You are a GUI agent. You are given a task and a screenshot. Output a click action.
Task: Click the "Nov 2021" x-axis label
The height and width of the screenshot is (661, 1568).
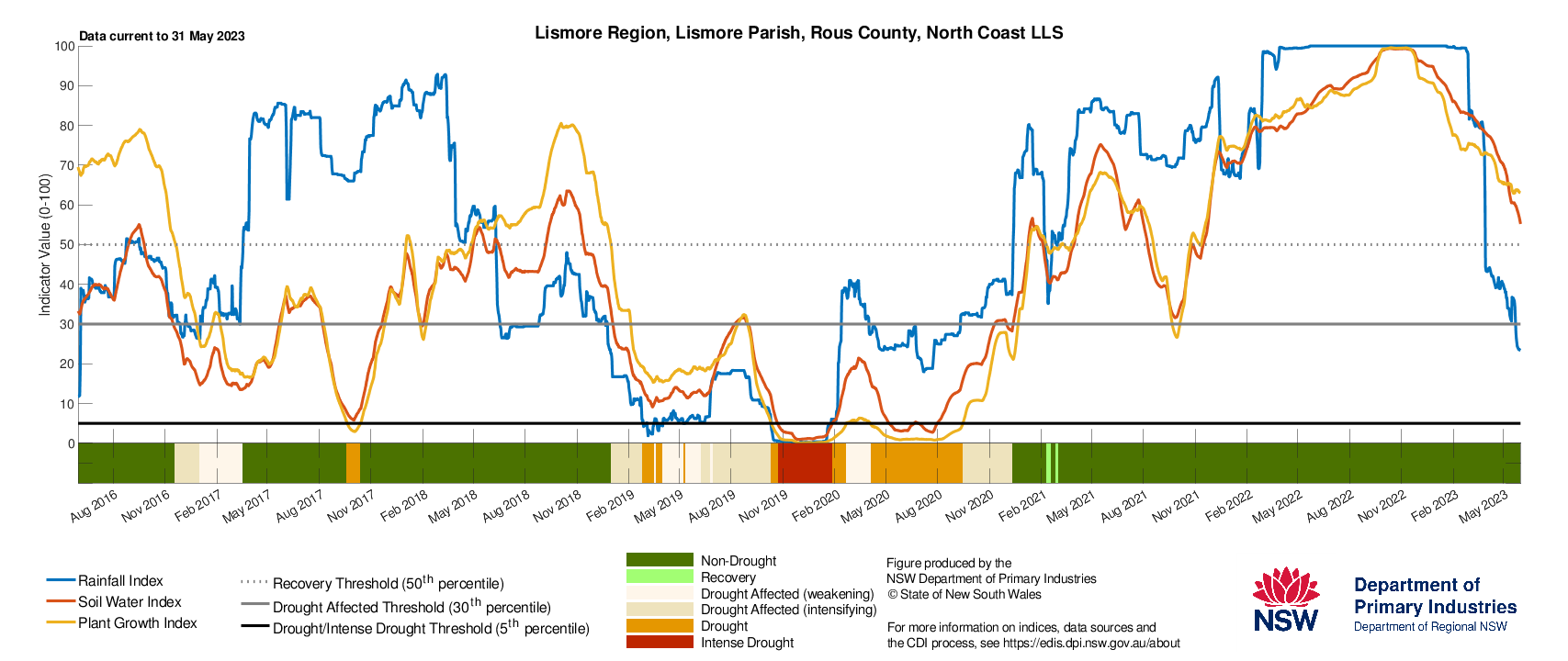[x=1176, y=506]
